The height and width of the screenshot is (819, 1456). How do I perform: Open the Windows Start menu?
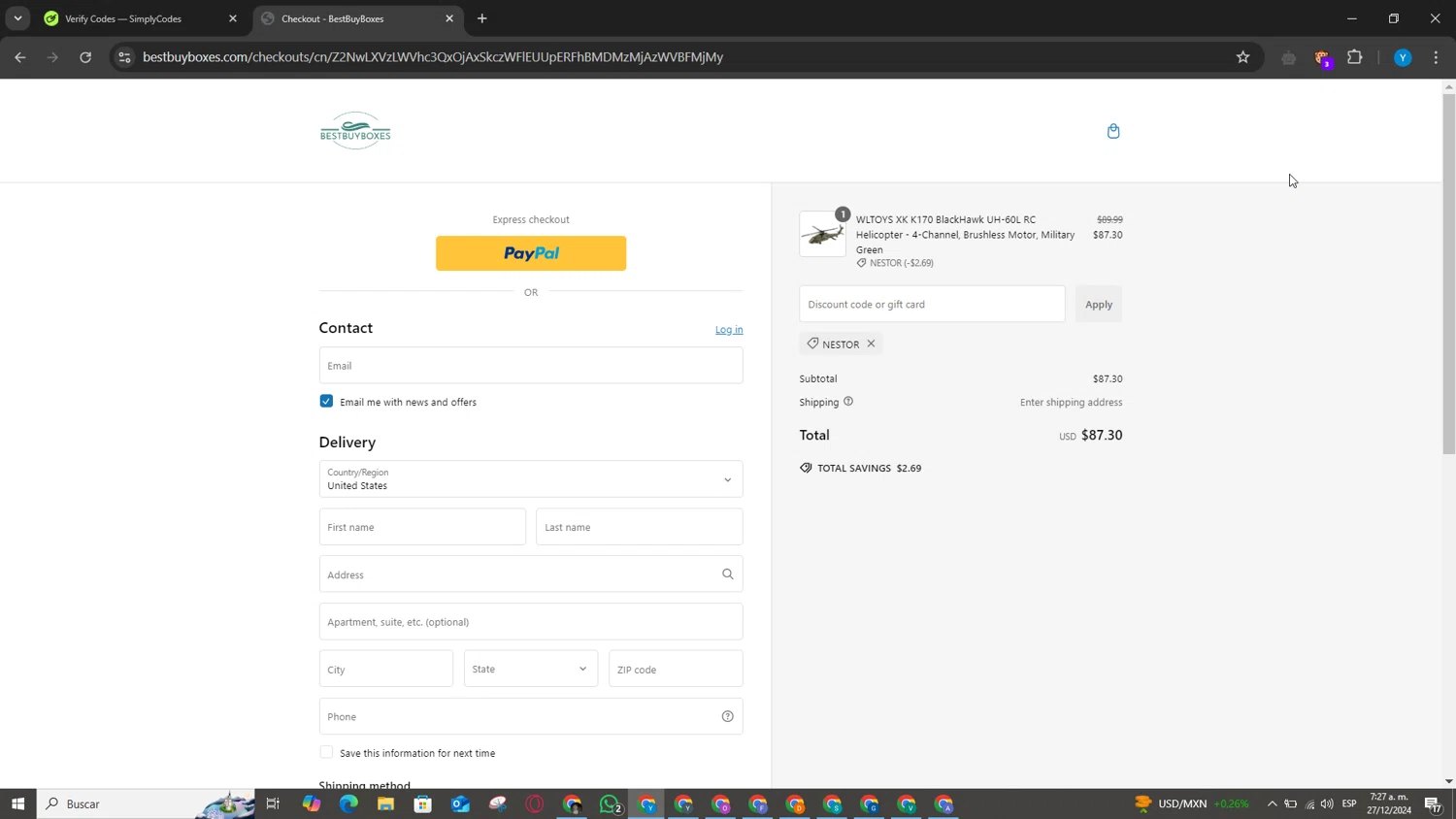pyautogui.click(x=17, y=803)
